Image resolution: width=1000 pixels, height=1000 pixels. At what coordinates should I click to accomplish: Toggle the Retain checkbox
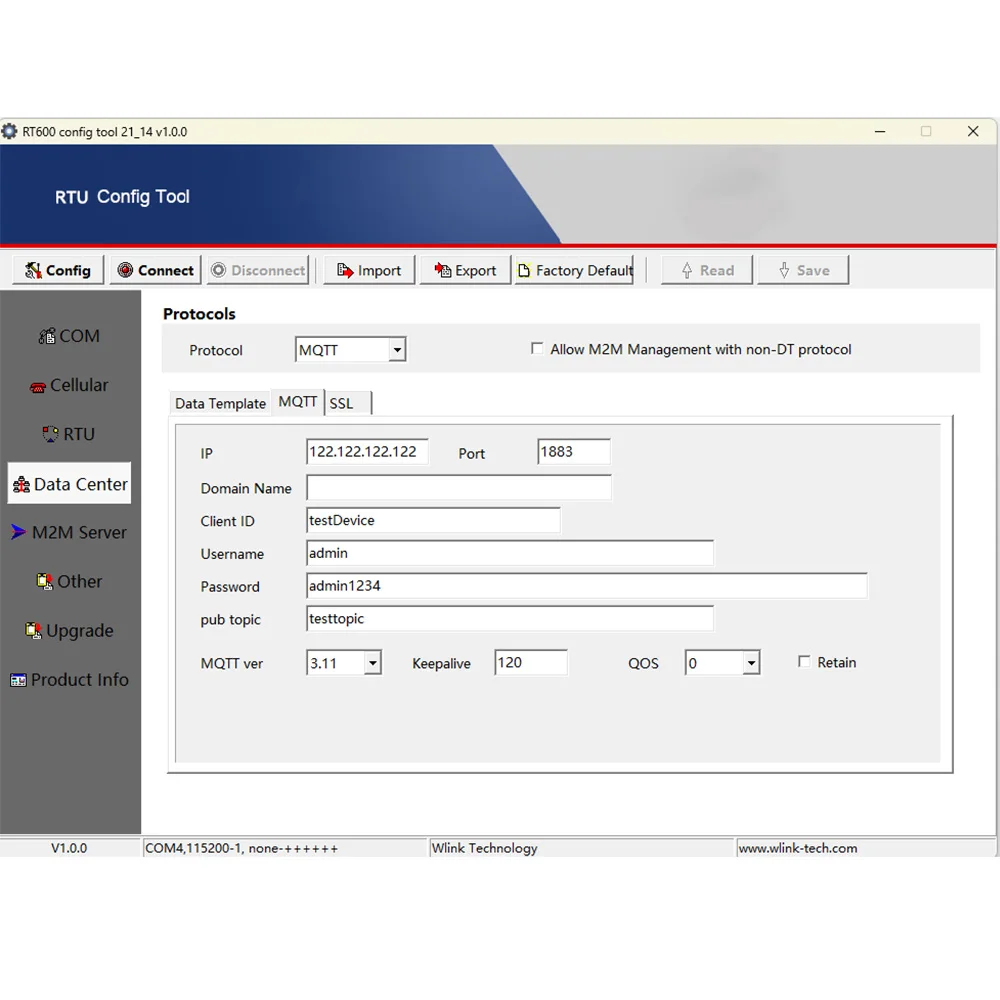pos(804,662)
